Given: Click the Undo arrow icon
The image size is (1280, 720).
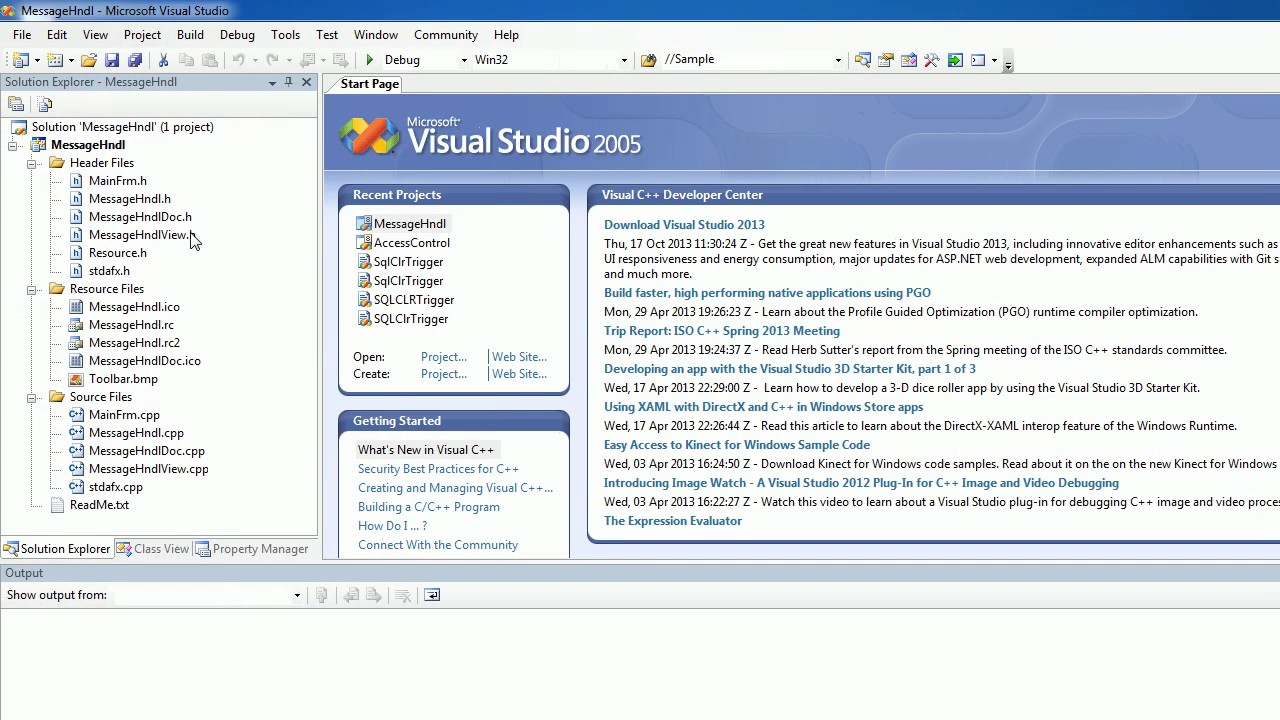Looking at the screenshot, I should tap(238, 60).
